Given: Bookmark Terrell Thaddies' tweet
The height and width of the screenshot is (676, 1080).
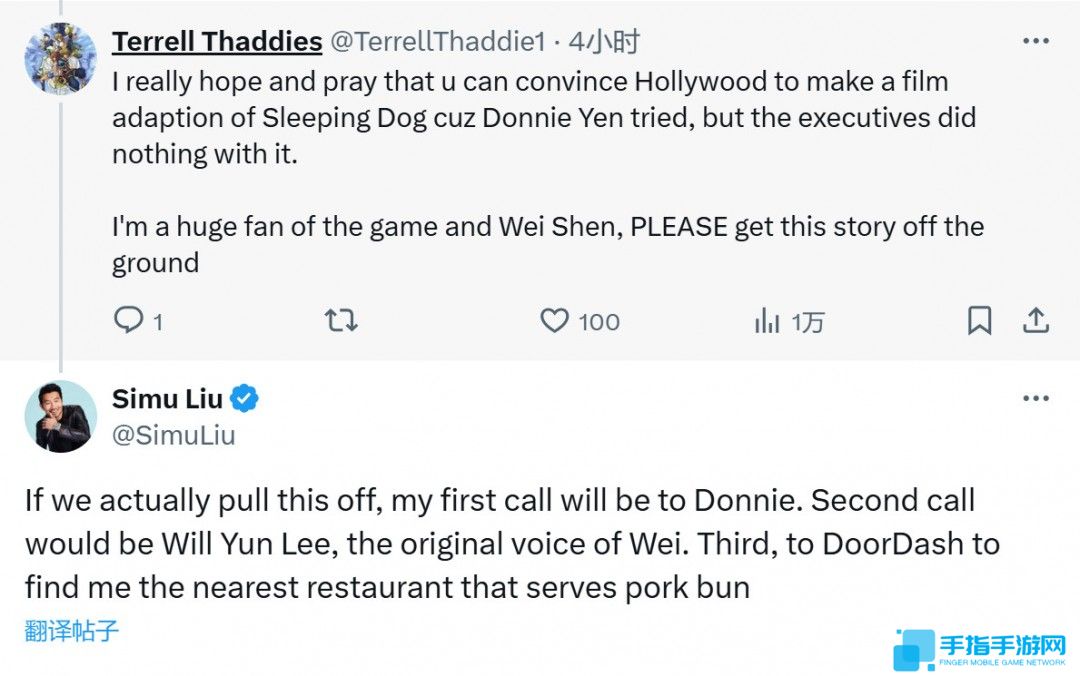Looking at the screenshot, I should [979, 321].
